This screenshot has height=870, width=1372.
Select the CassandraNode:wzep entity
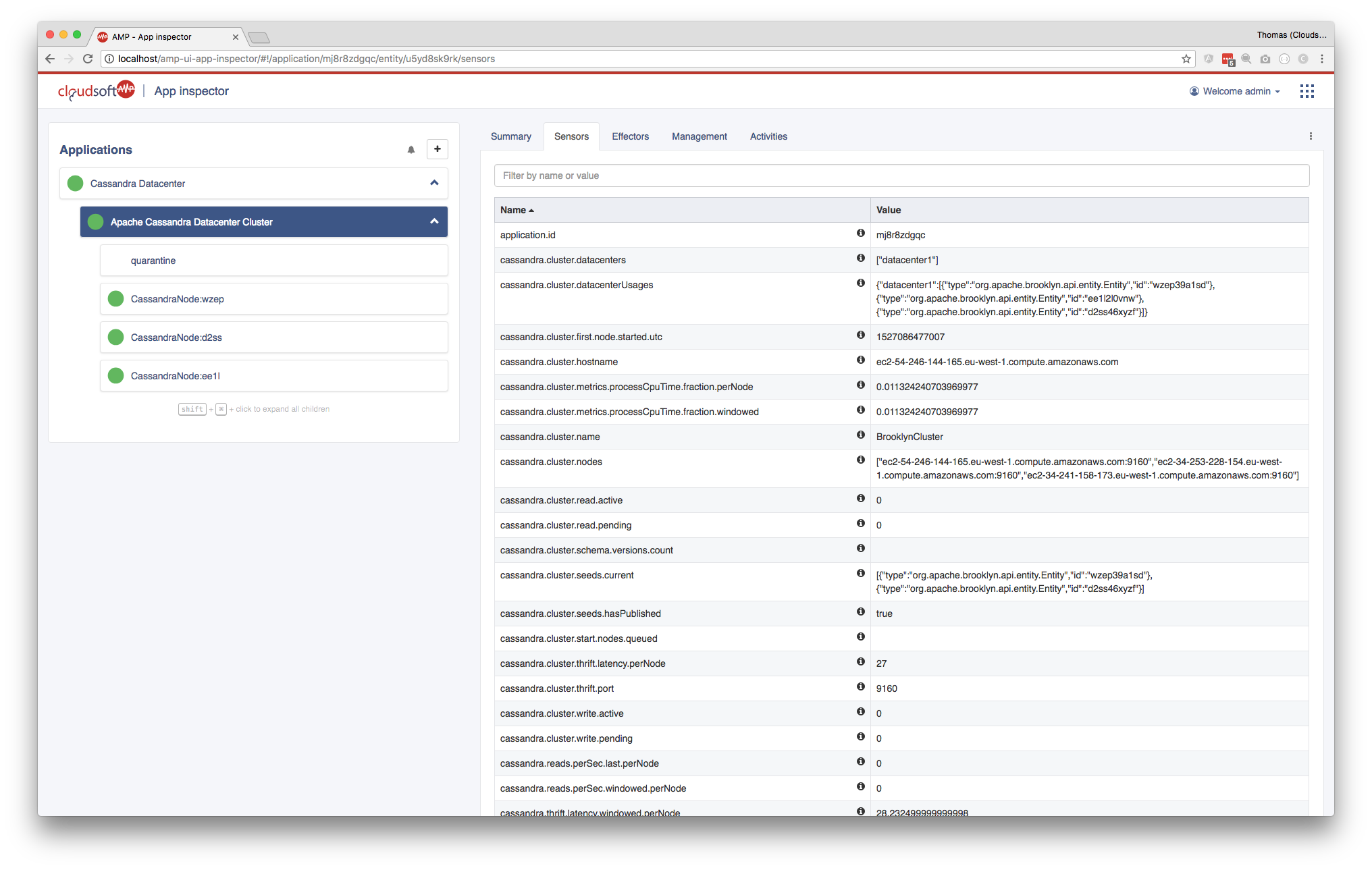pos(178,299)
